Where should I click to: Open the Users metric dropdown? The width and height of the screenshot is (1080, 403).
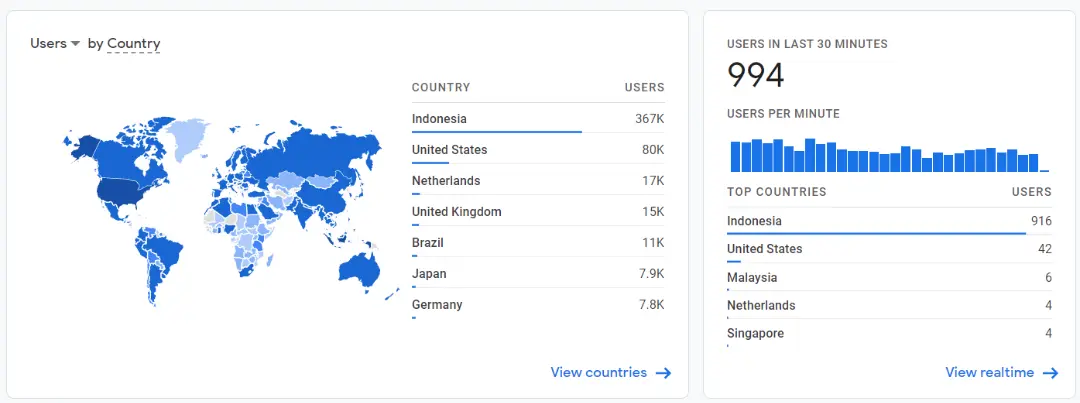54,44
